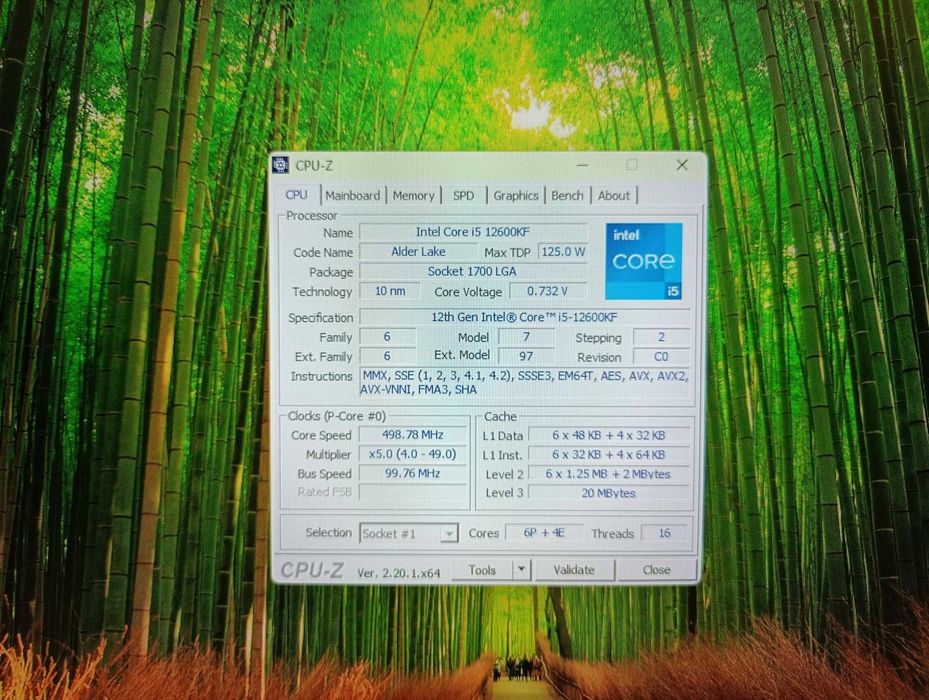Viewport: 929px width, 700px height.
Task: Click the version text Ver. 2.20.1.x64
Action: pyautogui.click(x=399, y=573)
